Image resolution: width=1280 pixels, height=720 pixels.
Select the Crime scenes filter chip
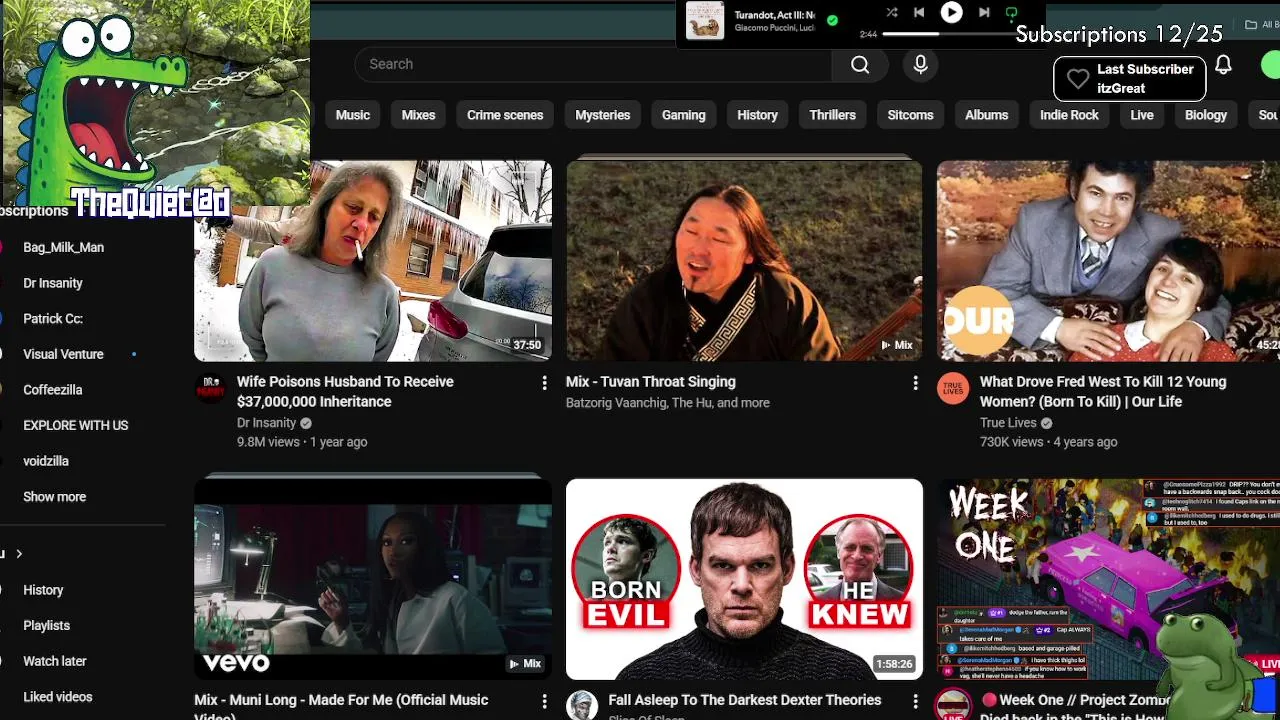(x=505, y=115)
